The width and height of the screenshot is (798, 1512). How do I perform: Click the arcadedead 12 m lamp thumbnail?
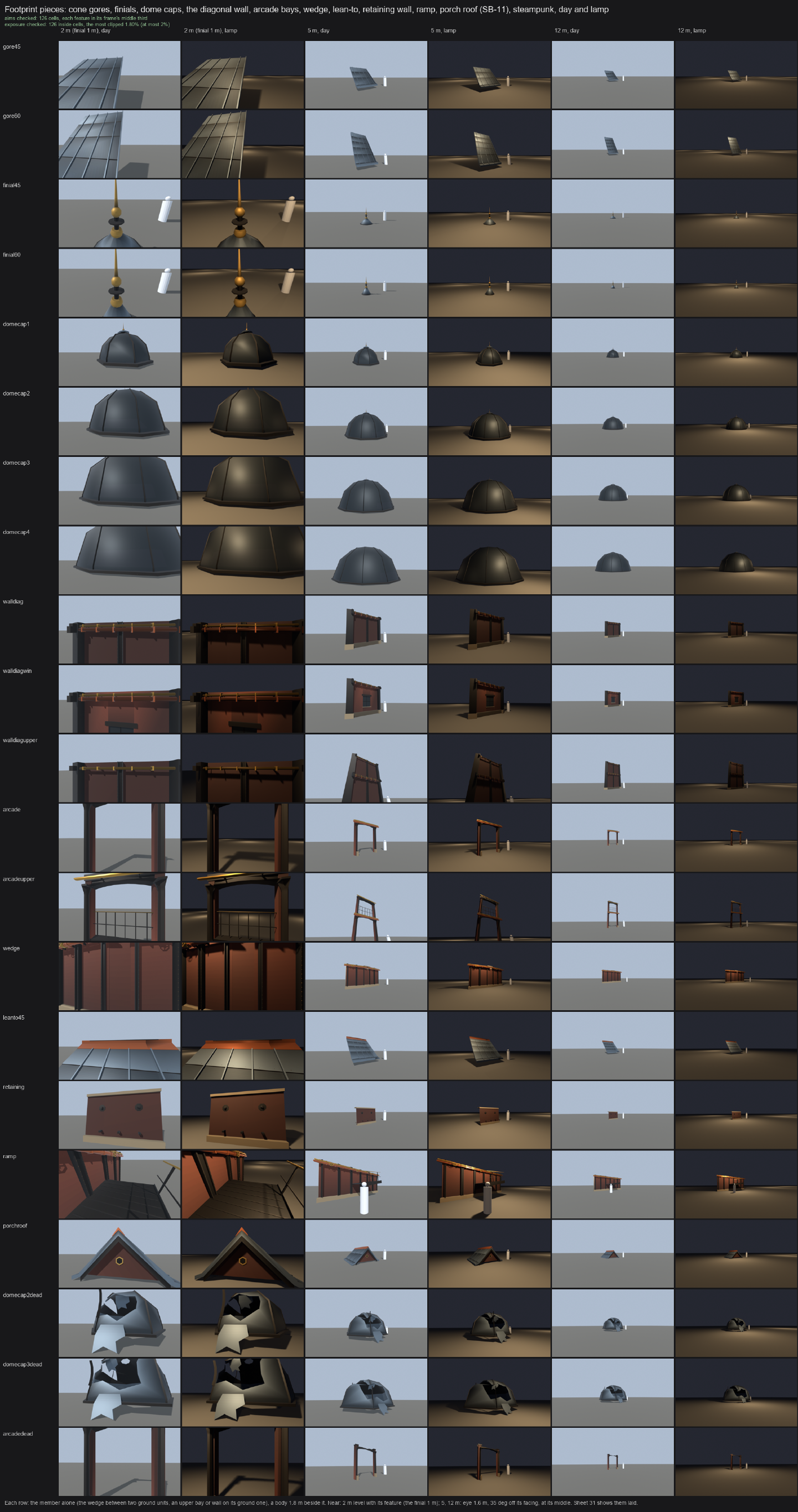[736, 1462]
